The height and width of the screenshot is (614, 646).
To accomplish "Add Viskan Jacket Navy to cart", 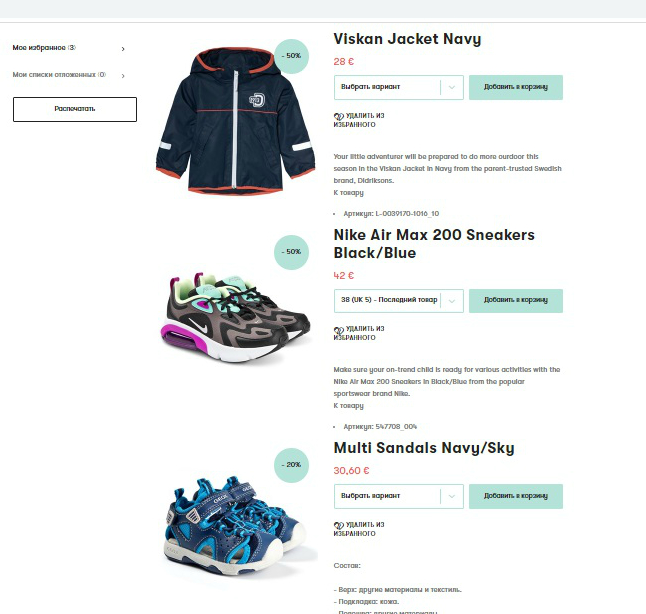I will pos(516,87).
